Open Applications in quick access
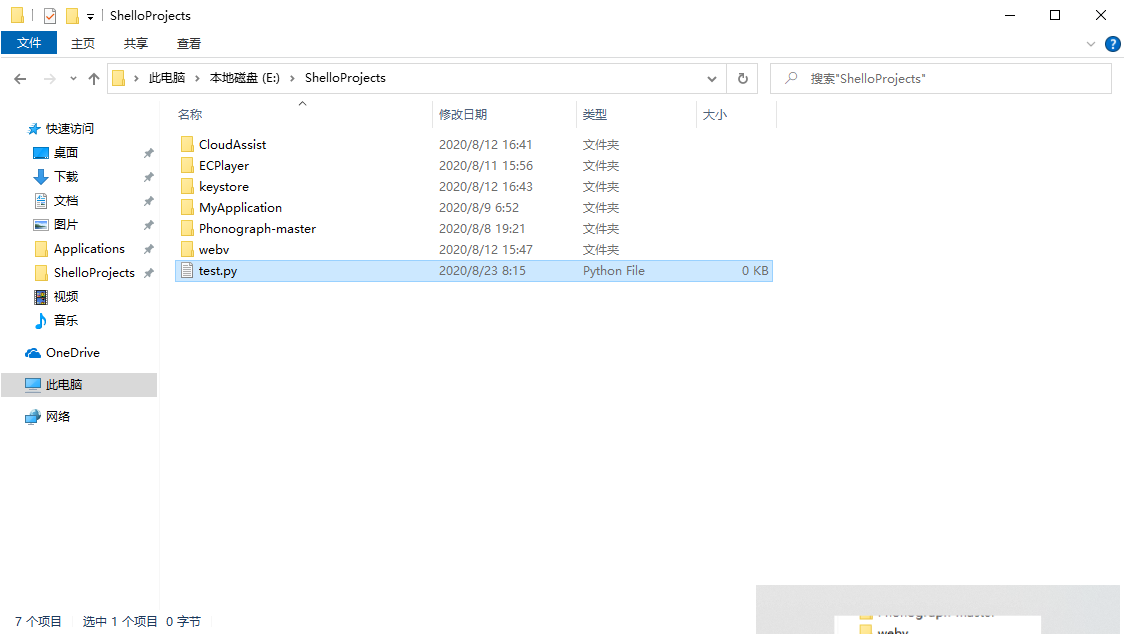 (89, 249)
